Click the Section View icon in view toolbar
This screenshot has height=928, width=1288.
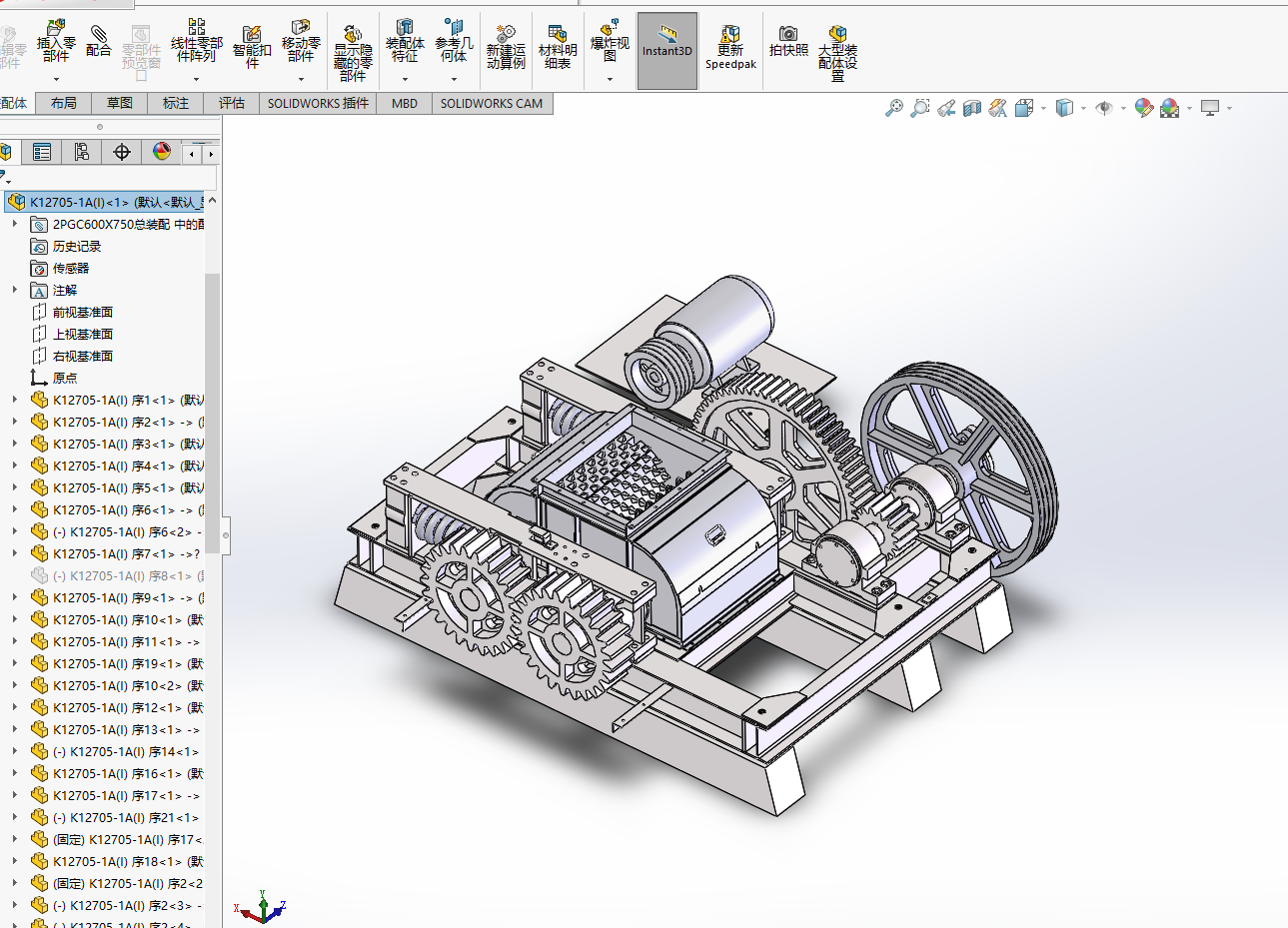pos(972,108)
